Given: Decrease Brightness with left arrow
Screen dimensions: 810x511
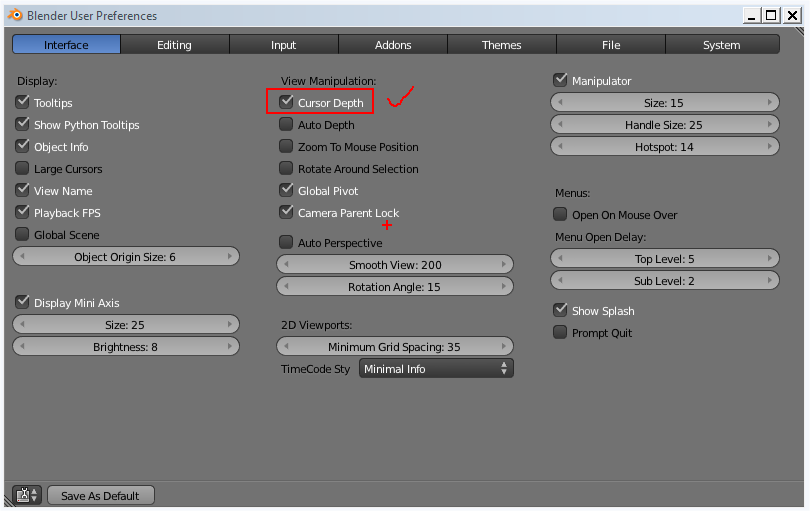Looking at the screenshot, I should coord(22,347).
